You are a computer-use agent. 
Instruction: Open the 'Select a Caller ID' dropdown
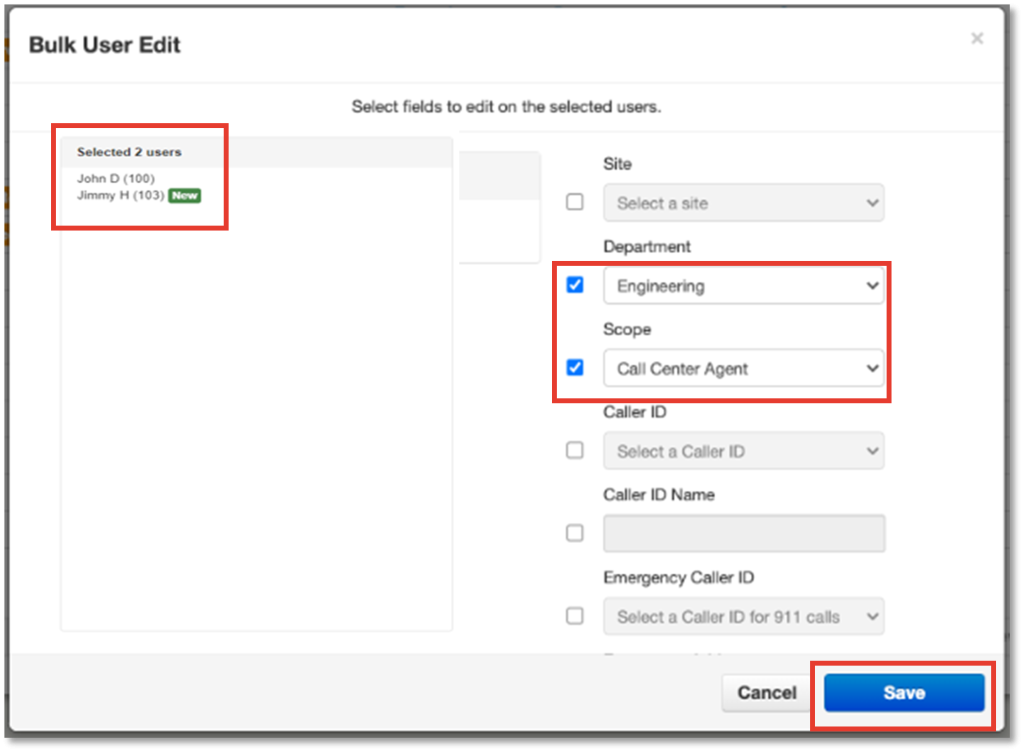[x=743, y=451]
